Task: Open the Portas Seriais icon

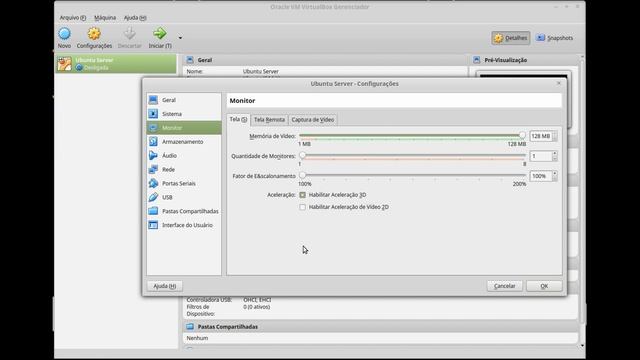Action: 153,183
